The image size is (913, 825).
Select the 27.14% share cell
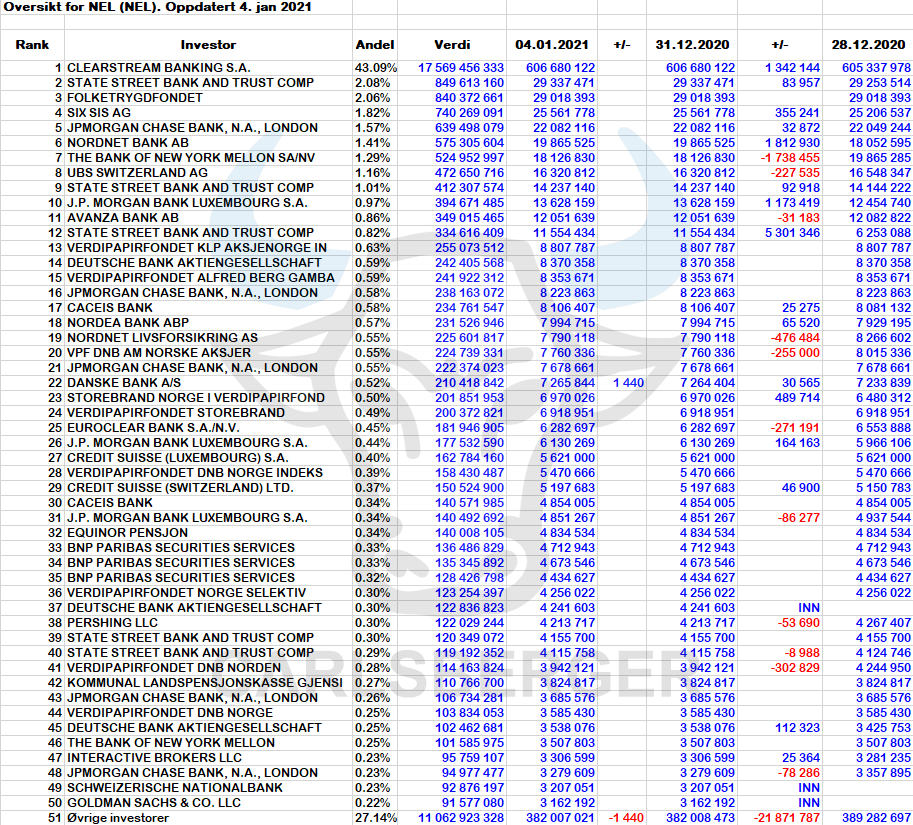376,818
